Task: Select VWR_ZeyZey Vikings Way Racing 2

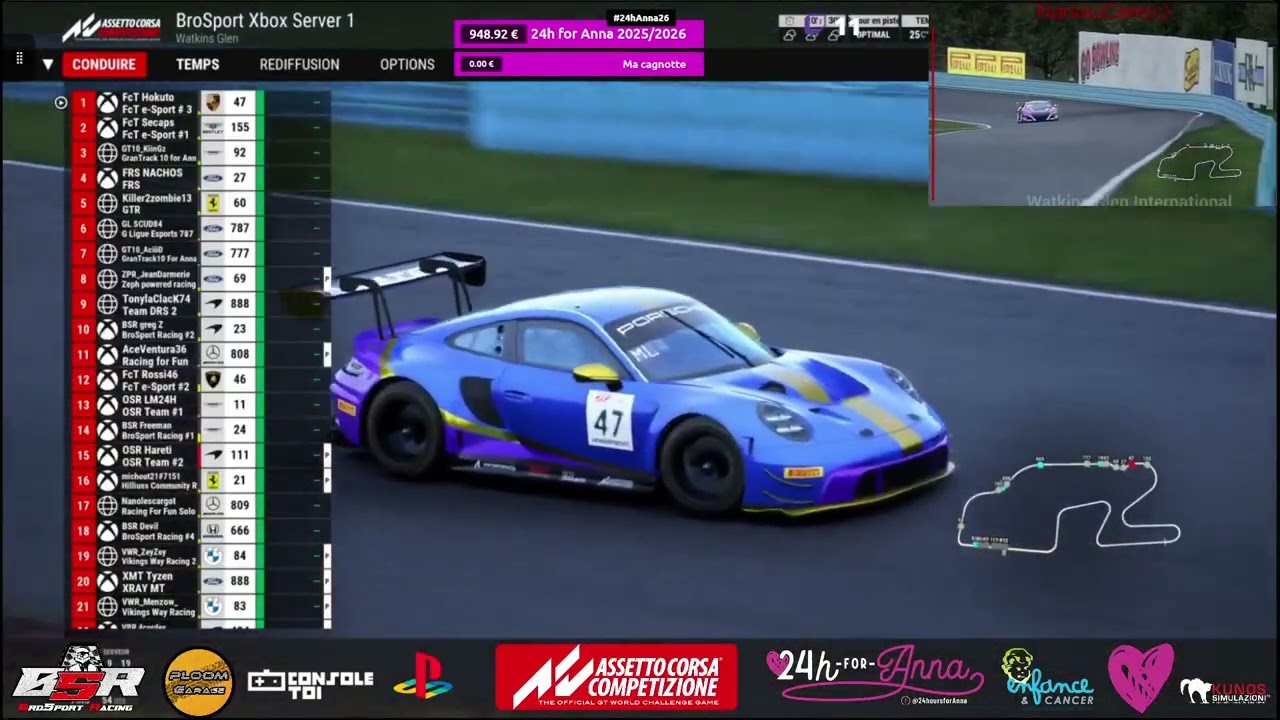Action: 158,556
